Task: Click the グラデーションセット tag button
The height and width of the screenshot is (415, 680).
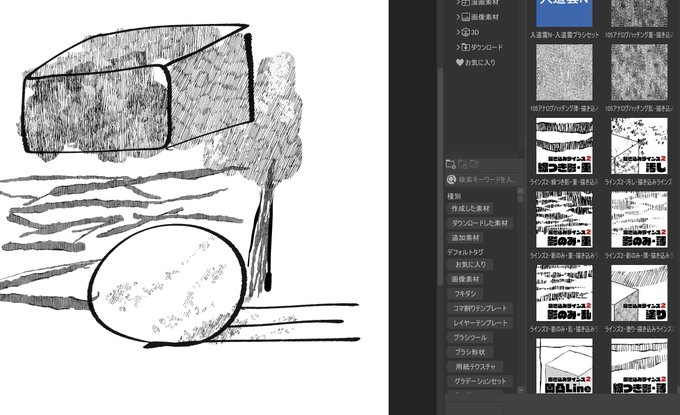Action: 480,382
